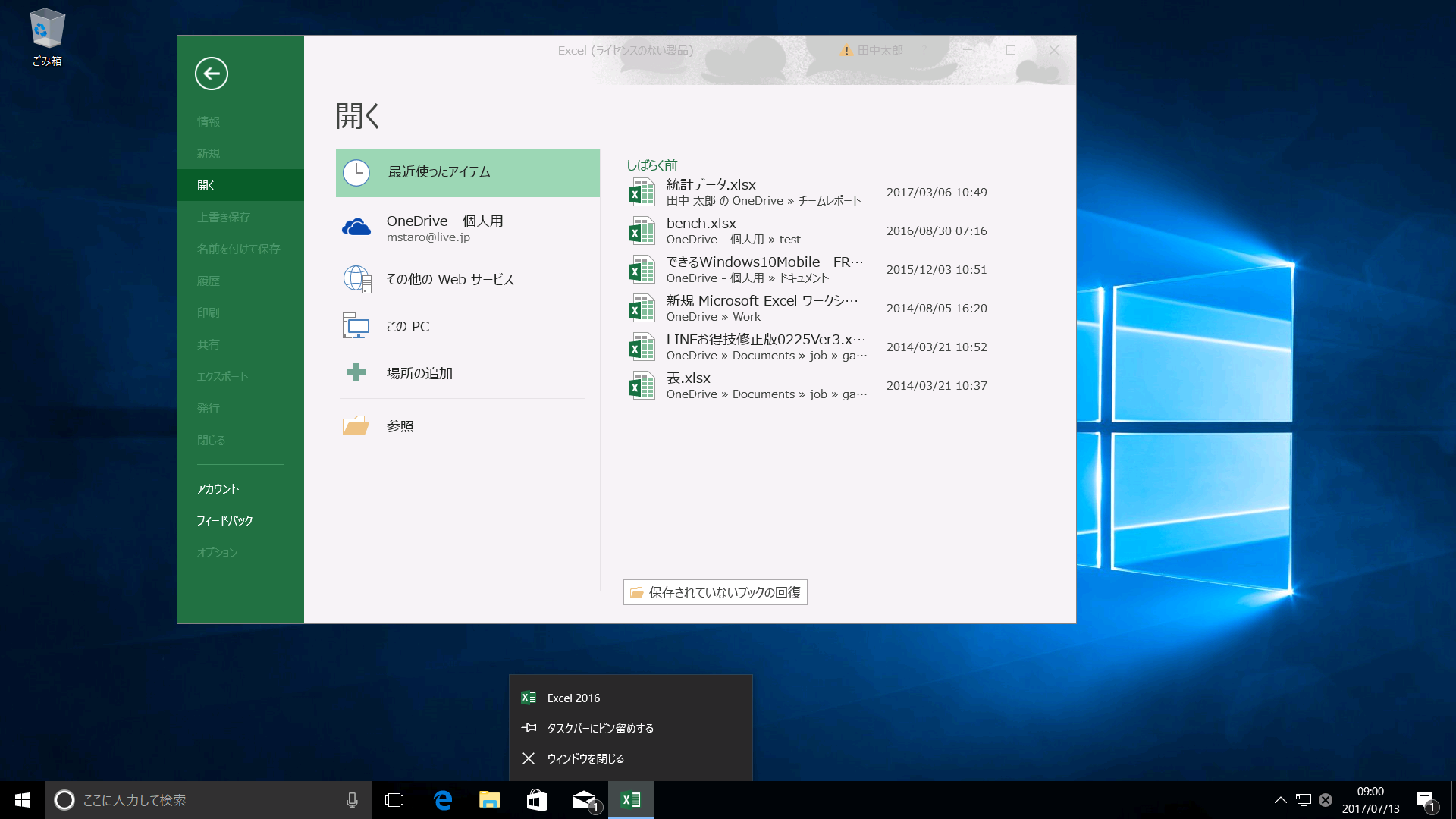Click the tray icon with the X badge

(1326, 800)
